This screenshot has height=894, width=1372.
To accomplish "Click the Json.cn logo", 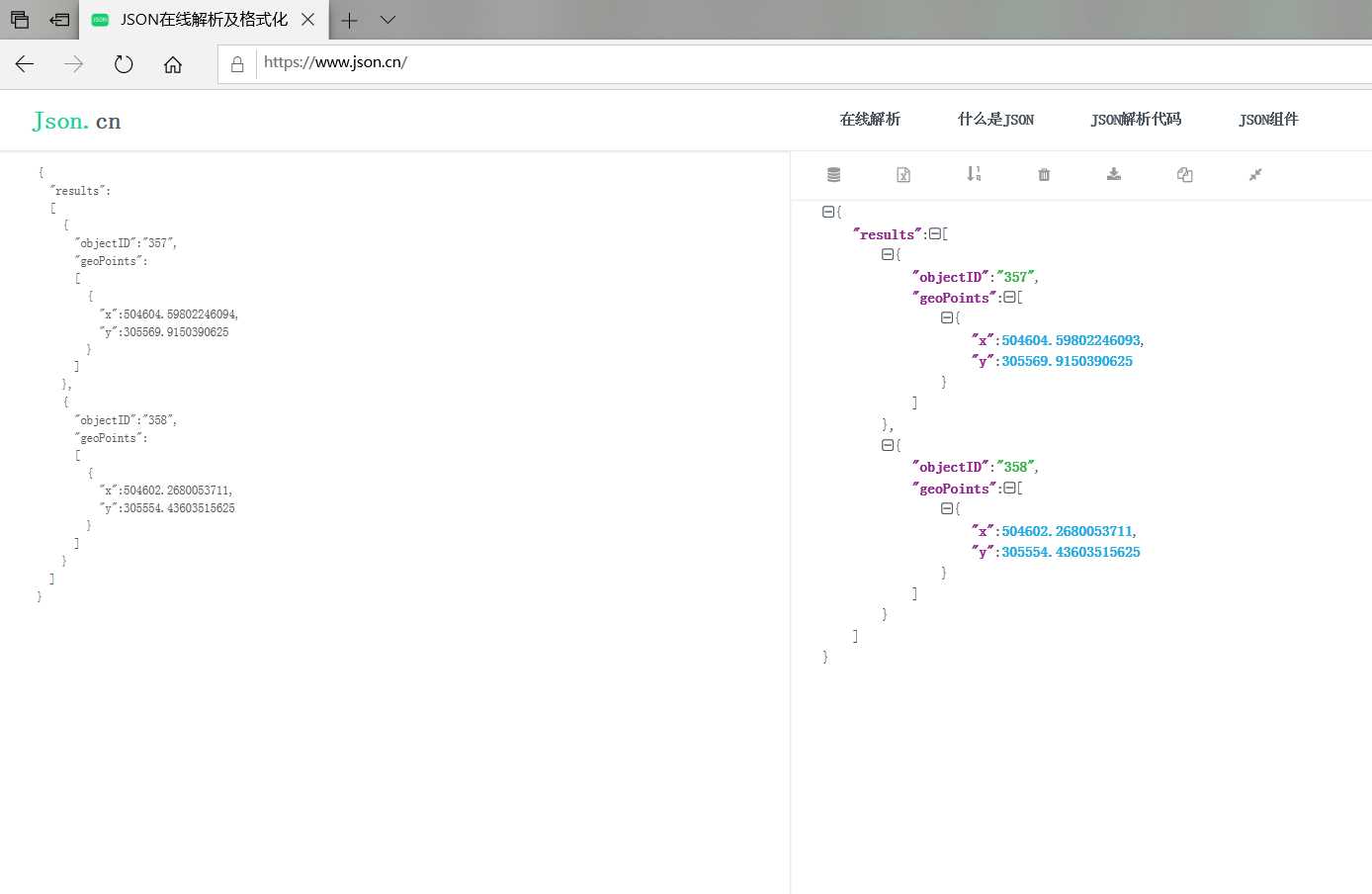I will (76, 121).
